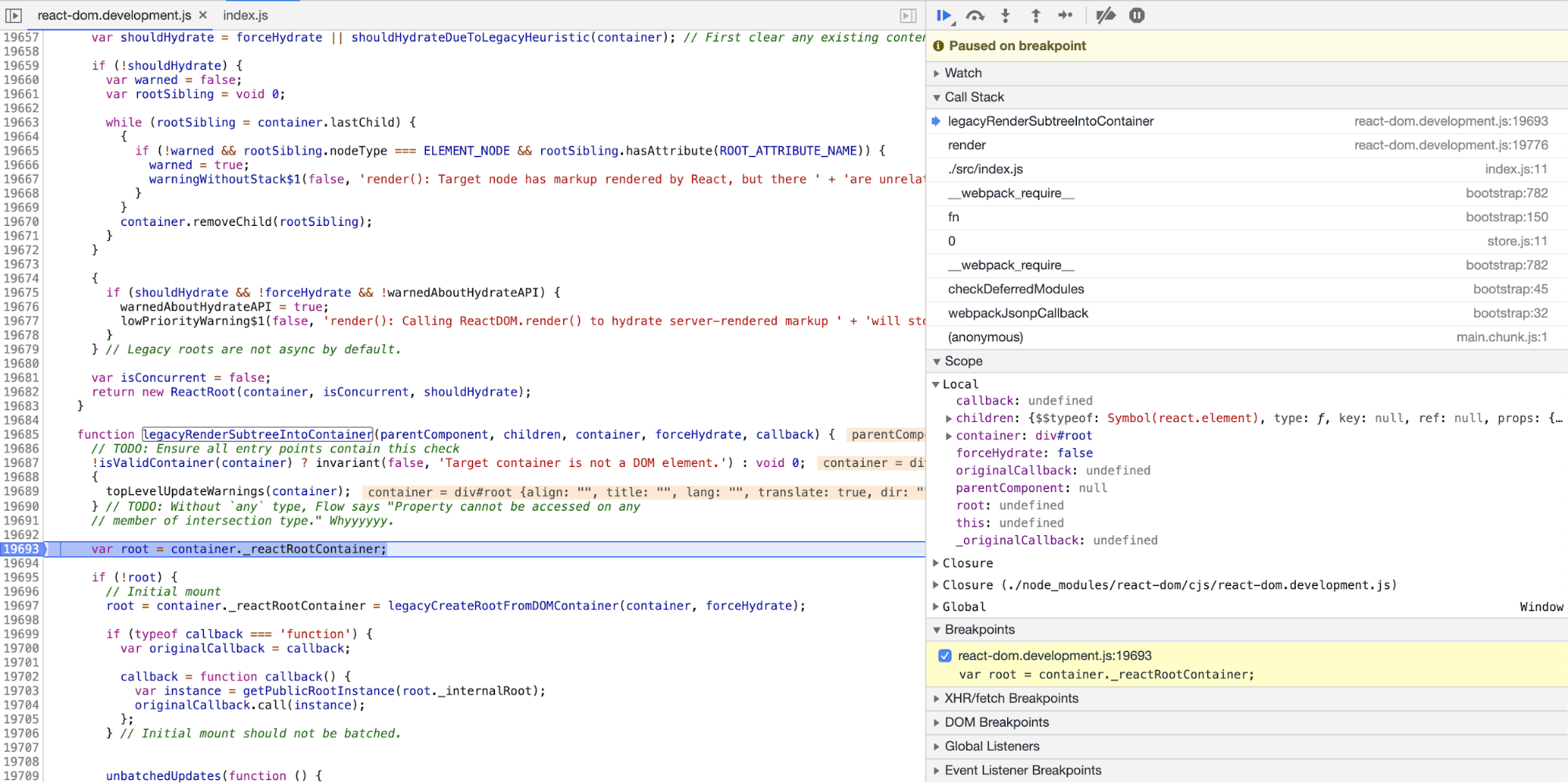1568x783 pixels.
Task: Collapse the Scope section
Action: tap(937, 361)
